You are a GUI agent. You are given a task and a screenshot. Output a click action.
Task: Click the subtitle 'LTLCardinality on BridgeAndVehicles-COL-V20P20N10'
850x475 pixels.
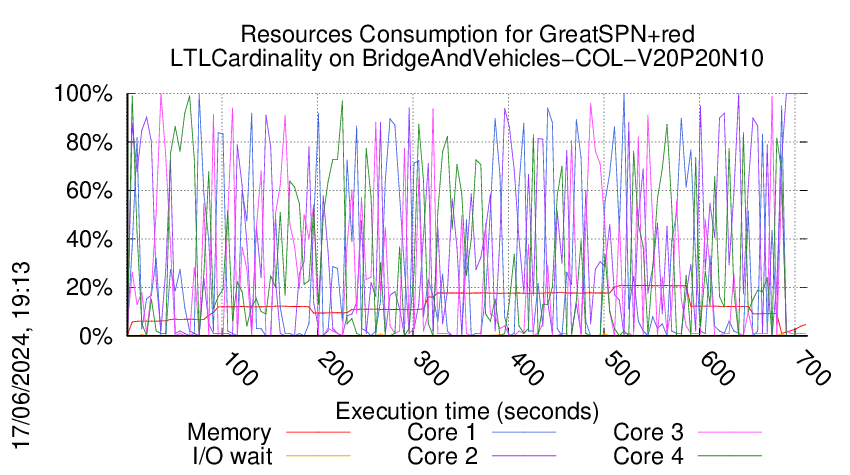pyautogui.click(x=467, y=58)
